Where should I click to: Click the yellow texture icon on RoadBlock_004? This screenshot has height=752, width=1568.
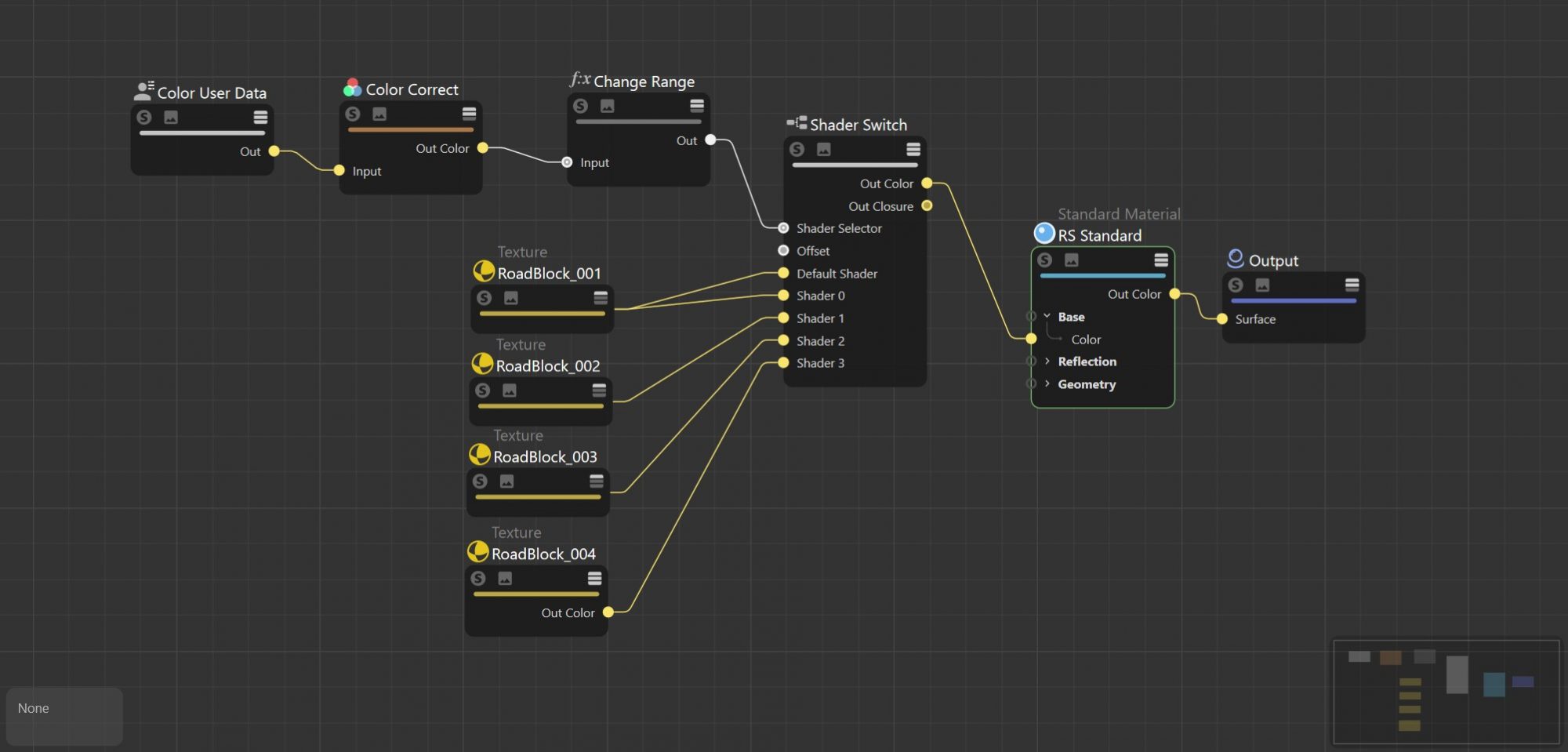tap(477, 551)
